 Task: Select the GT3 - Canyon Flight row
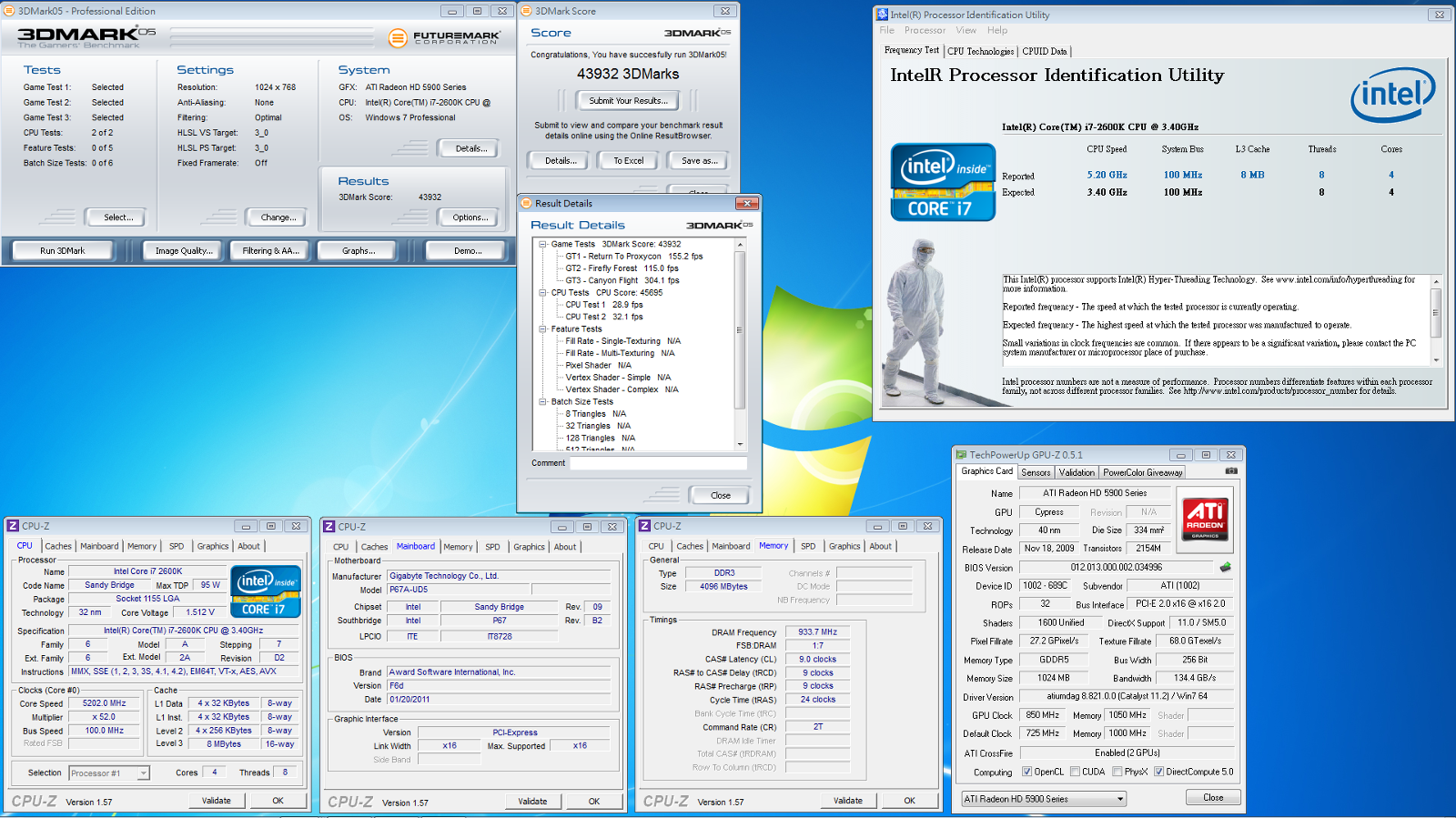(622, 280)
